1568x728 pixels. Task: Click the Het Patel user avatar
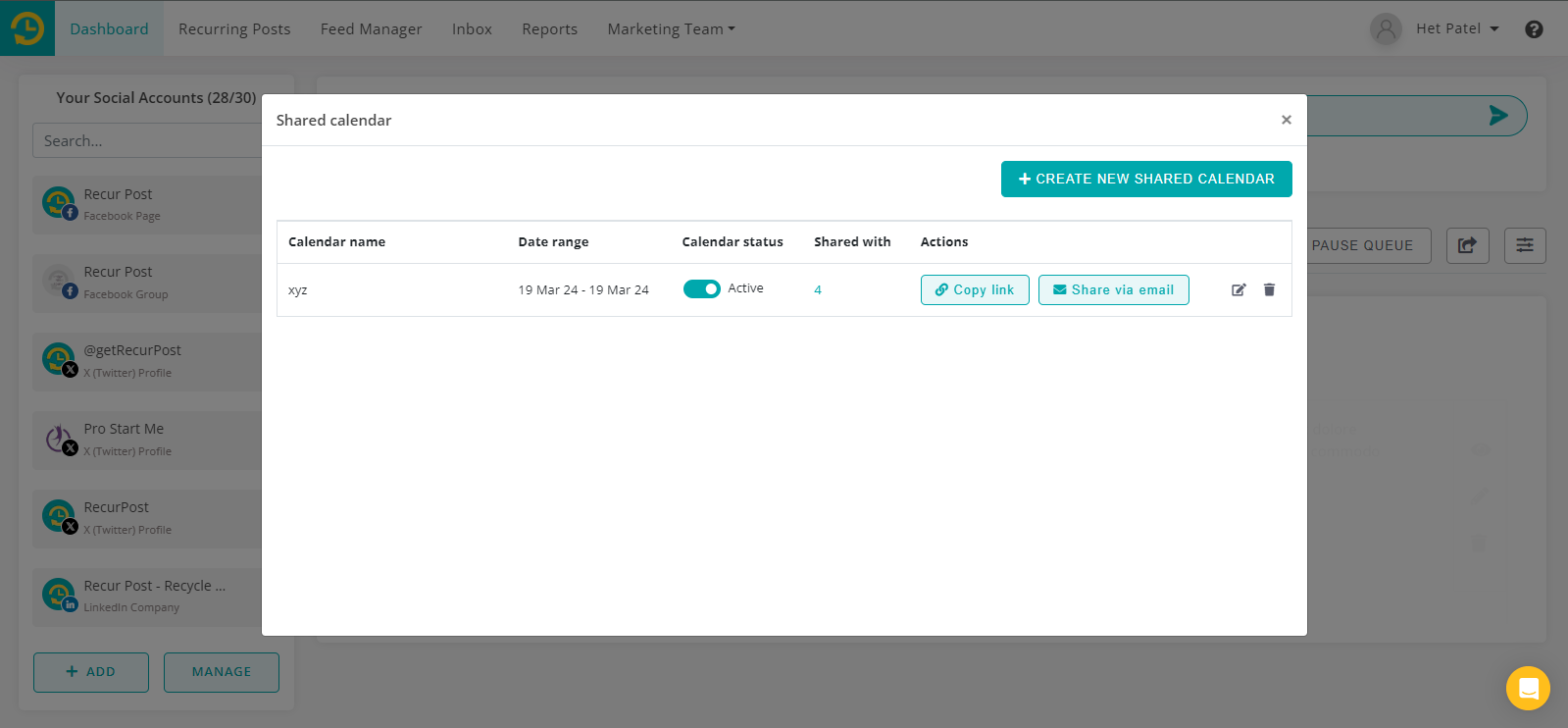coord(1386,29)
